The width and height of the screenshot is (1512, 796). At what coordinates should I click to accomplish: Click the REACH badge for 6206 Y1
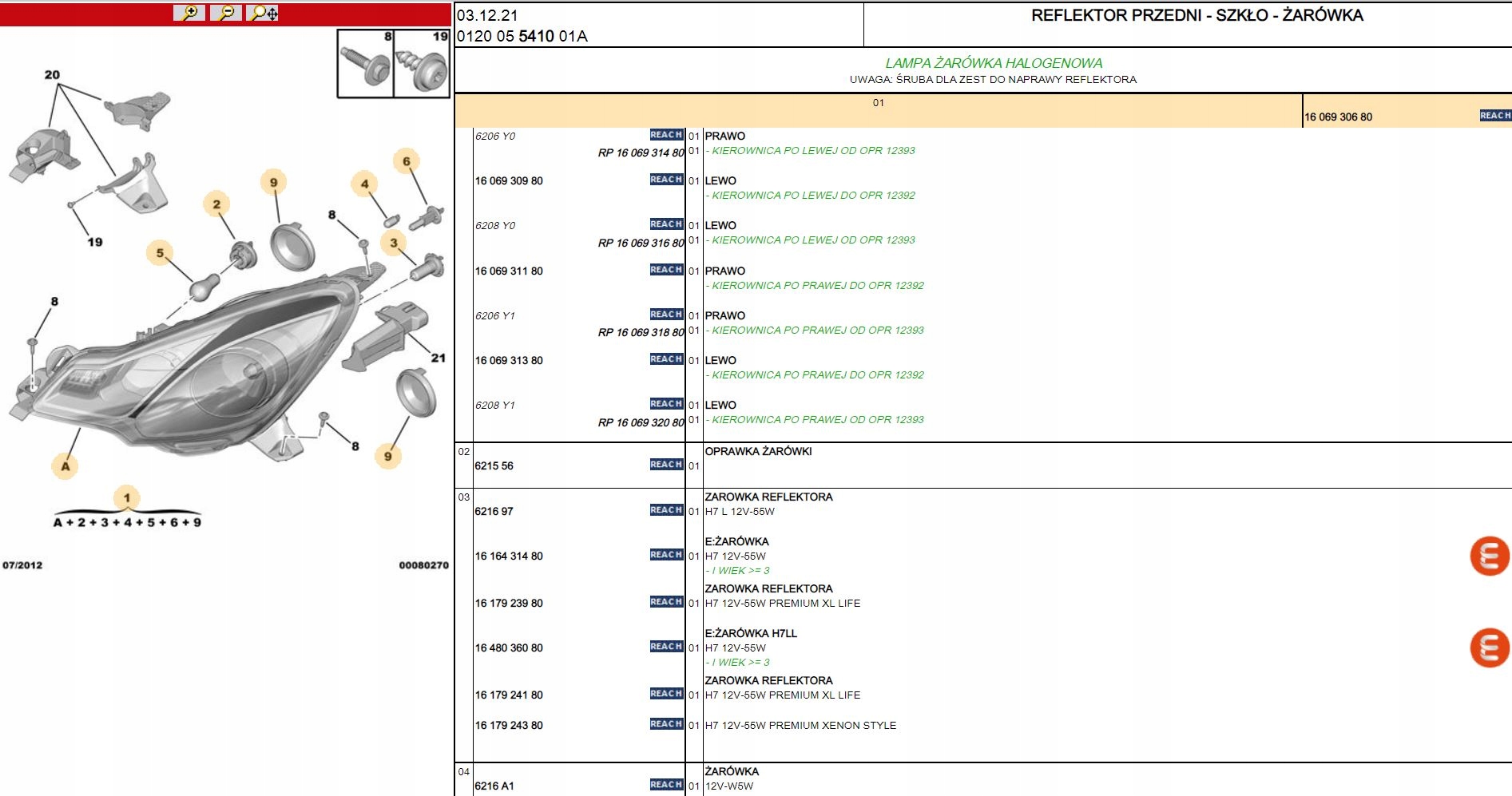point(666,315)
